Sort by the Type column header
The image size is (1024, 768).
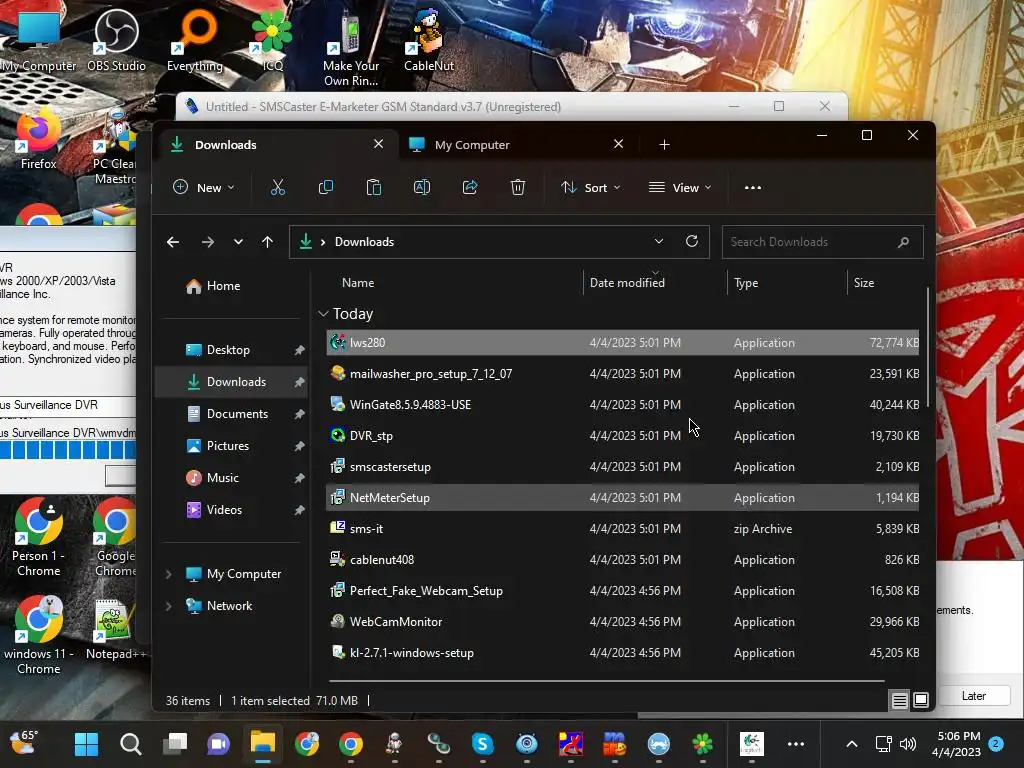746,283
